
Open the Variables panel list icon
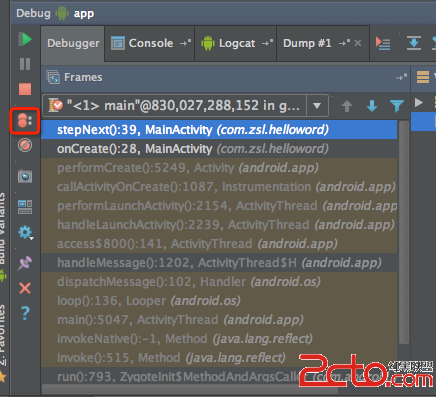click(423, 77)
